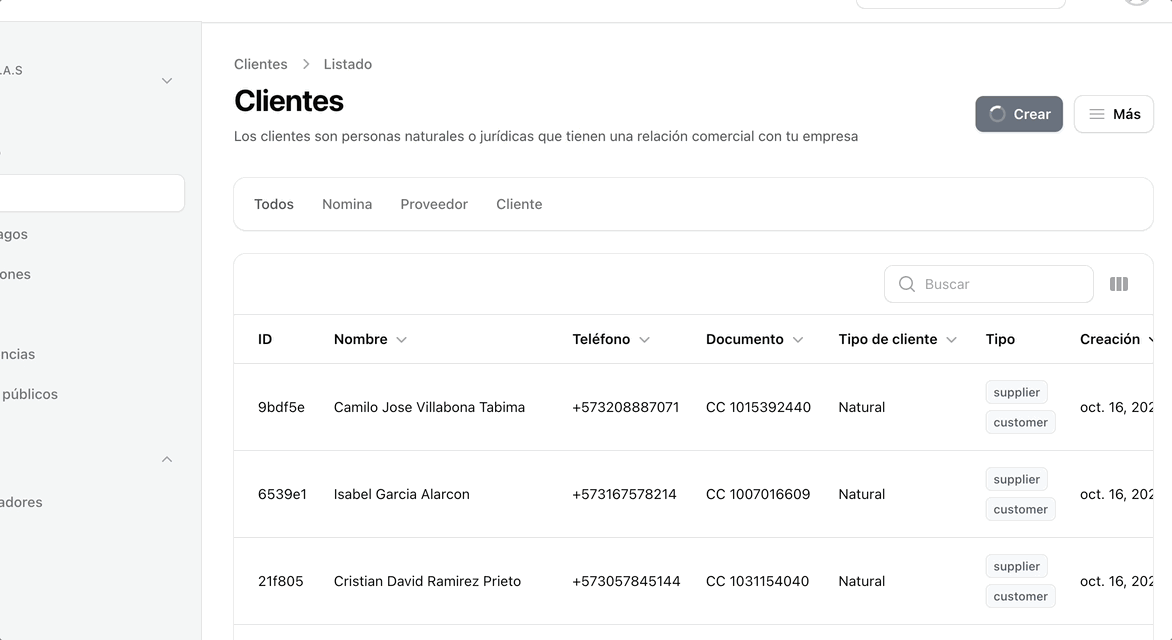Switch to the Proveedor filter tab

coord(434,204)
